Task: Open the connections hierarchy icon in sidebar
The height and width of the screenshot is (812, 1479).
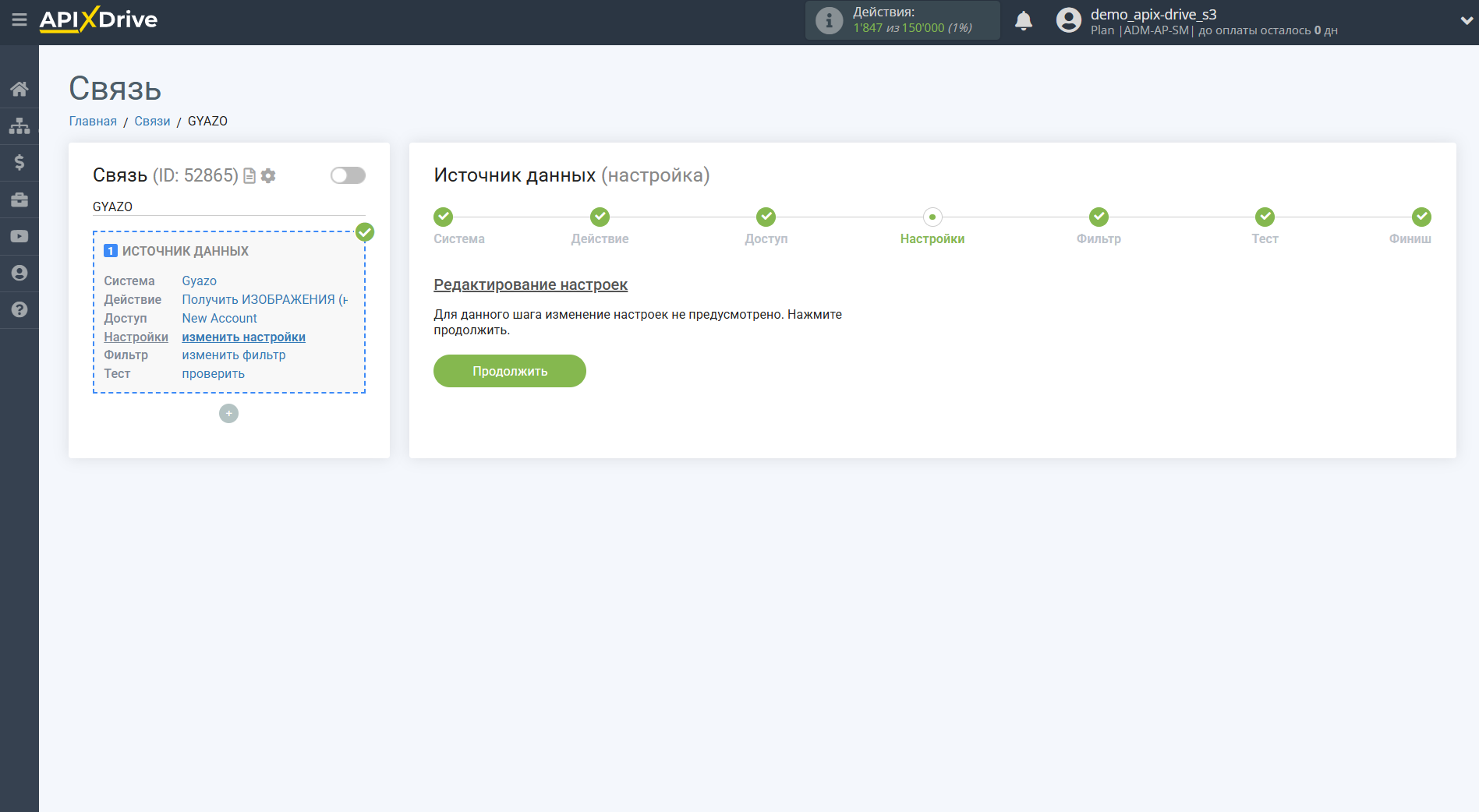Action: (x=19, y=125)
